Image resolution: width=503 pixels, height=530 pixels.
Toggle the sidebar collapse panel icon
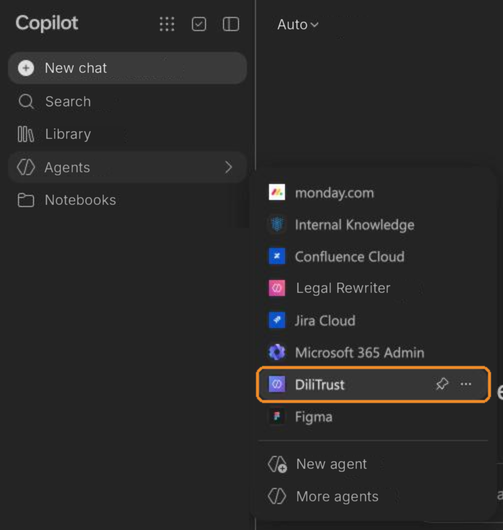(231, 24)
